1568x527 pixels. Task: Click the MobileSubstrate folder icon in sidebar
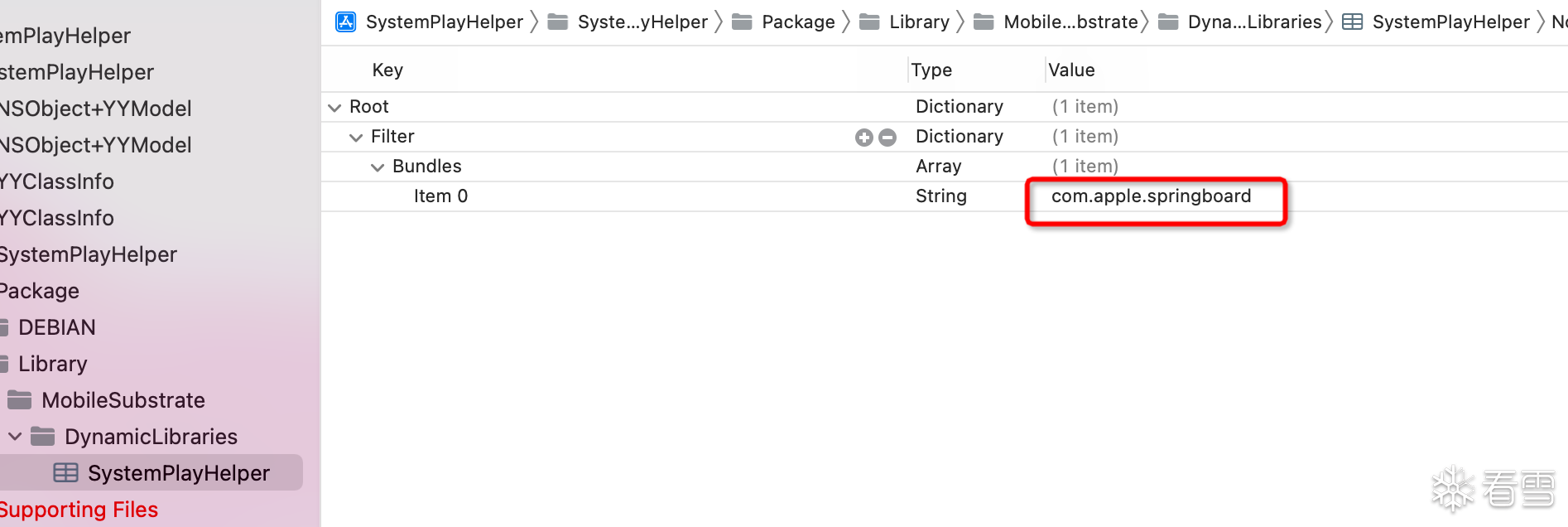click(x=20, y=400)
